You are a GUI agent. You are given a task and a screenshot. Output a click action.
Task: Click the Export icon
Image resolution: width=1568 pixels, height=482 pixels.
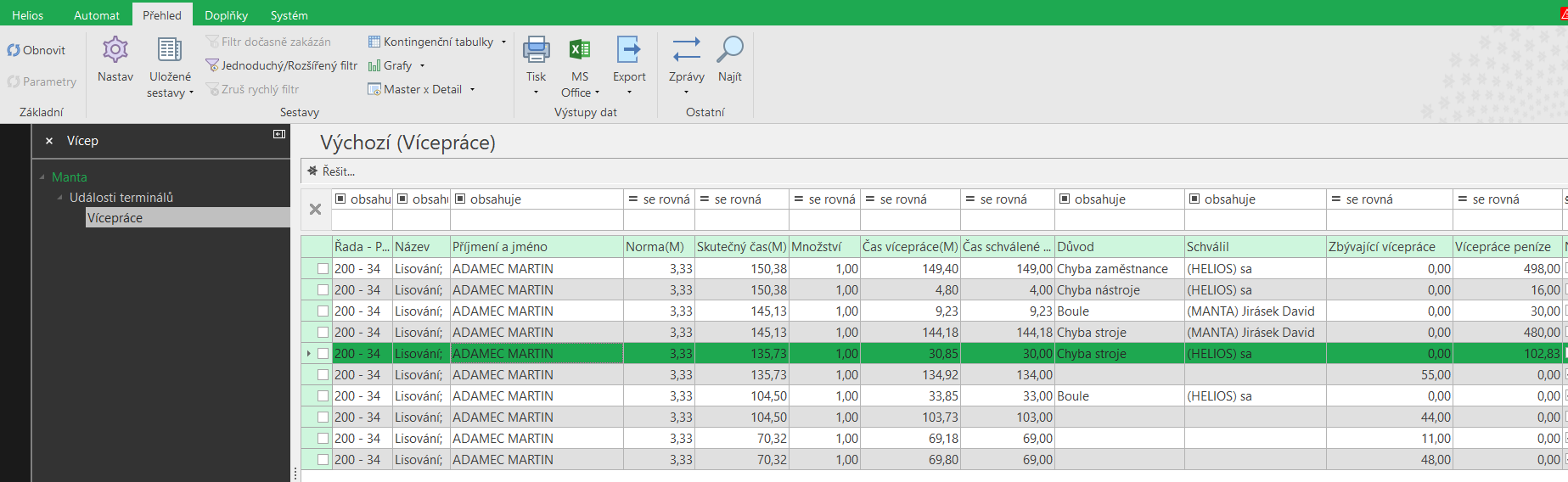[x=629, y=50]
